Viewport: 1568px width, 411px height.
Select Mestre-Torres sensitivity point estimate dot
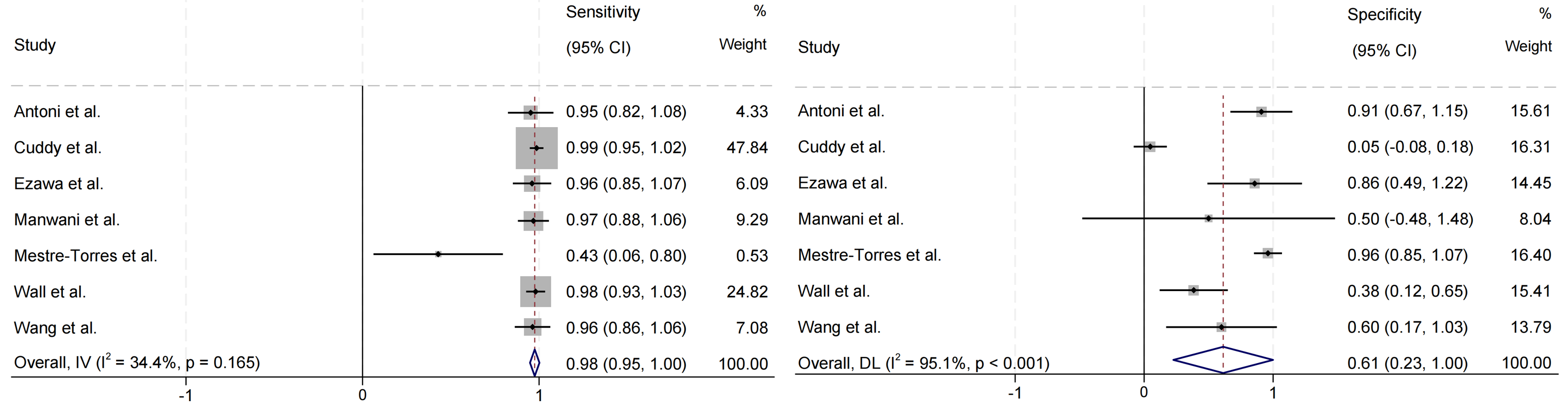pos(438,254)
